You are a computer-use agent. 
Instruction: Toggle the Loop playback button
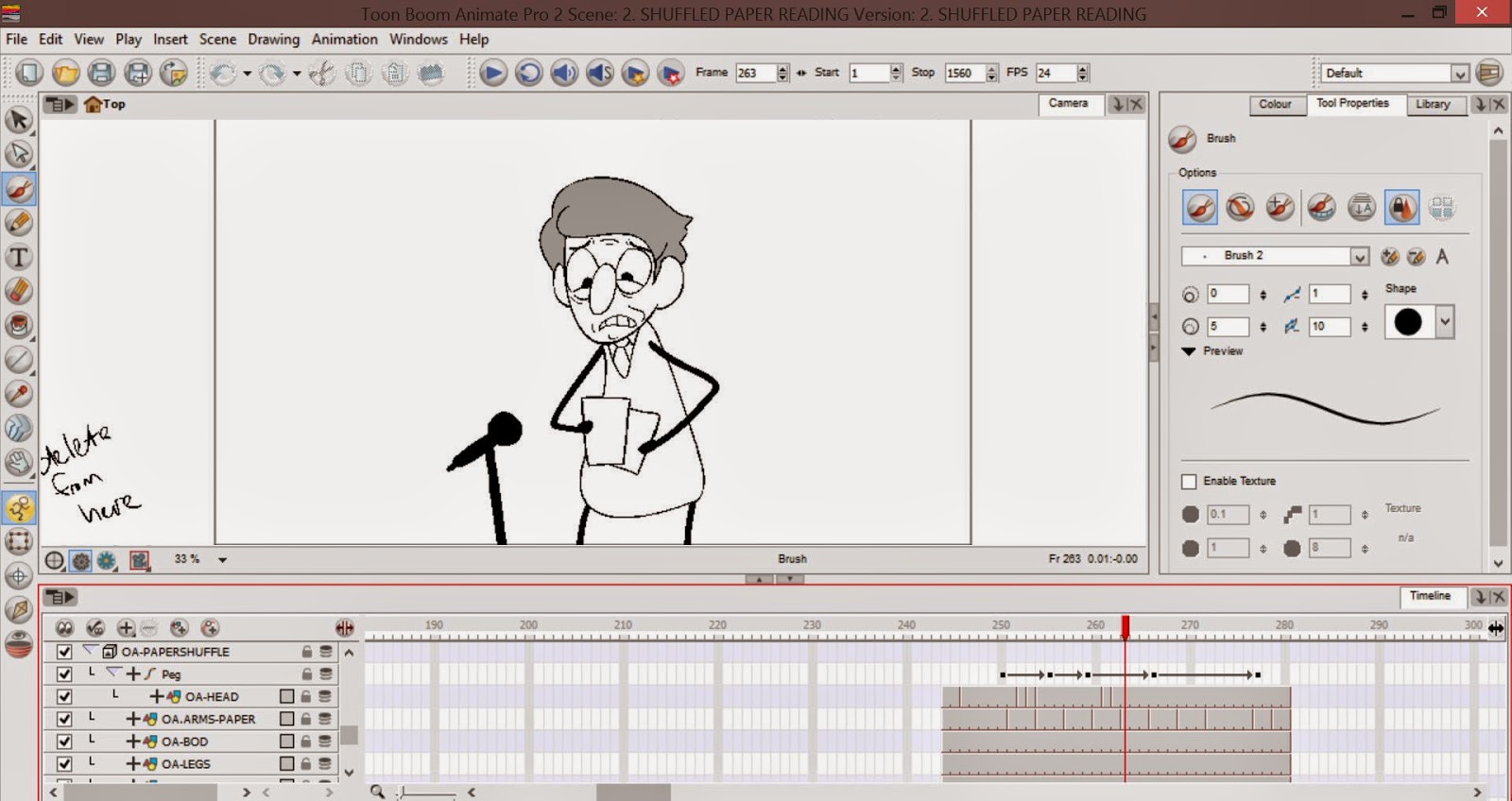(x=528, y=73)
